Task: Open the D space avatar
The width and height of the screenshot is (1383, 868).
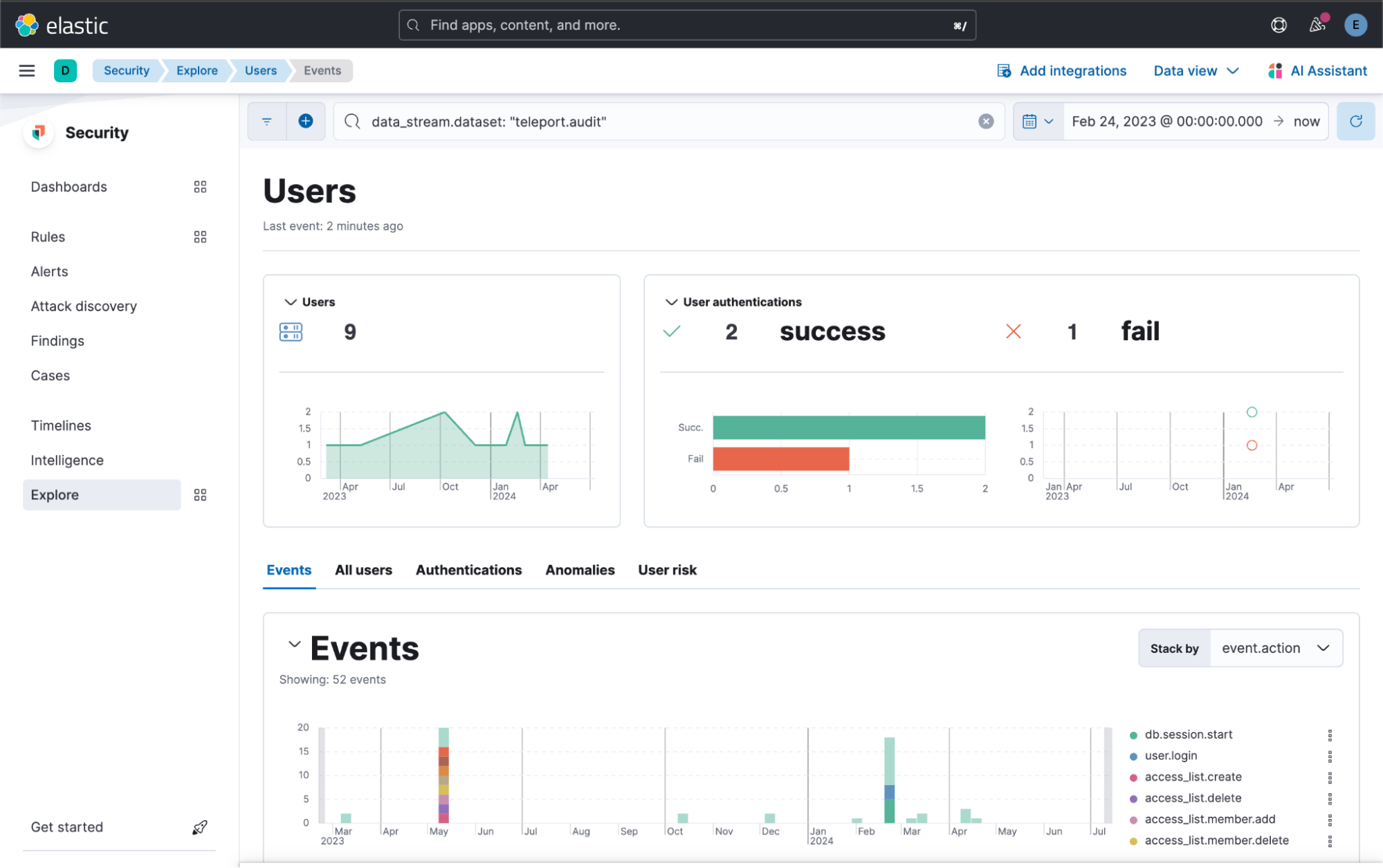Action: coord(65,71)
